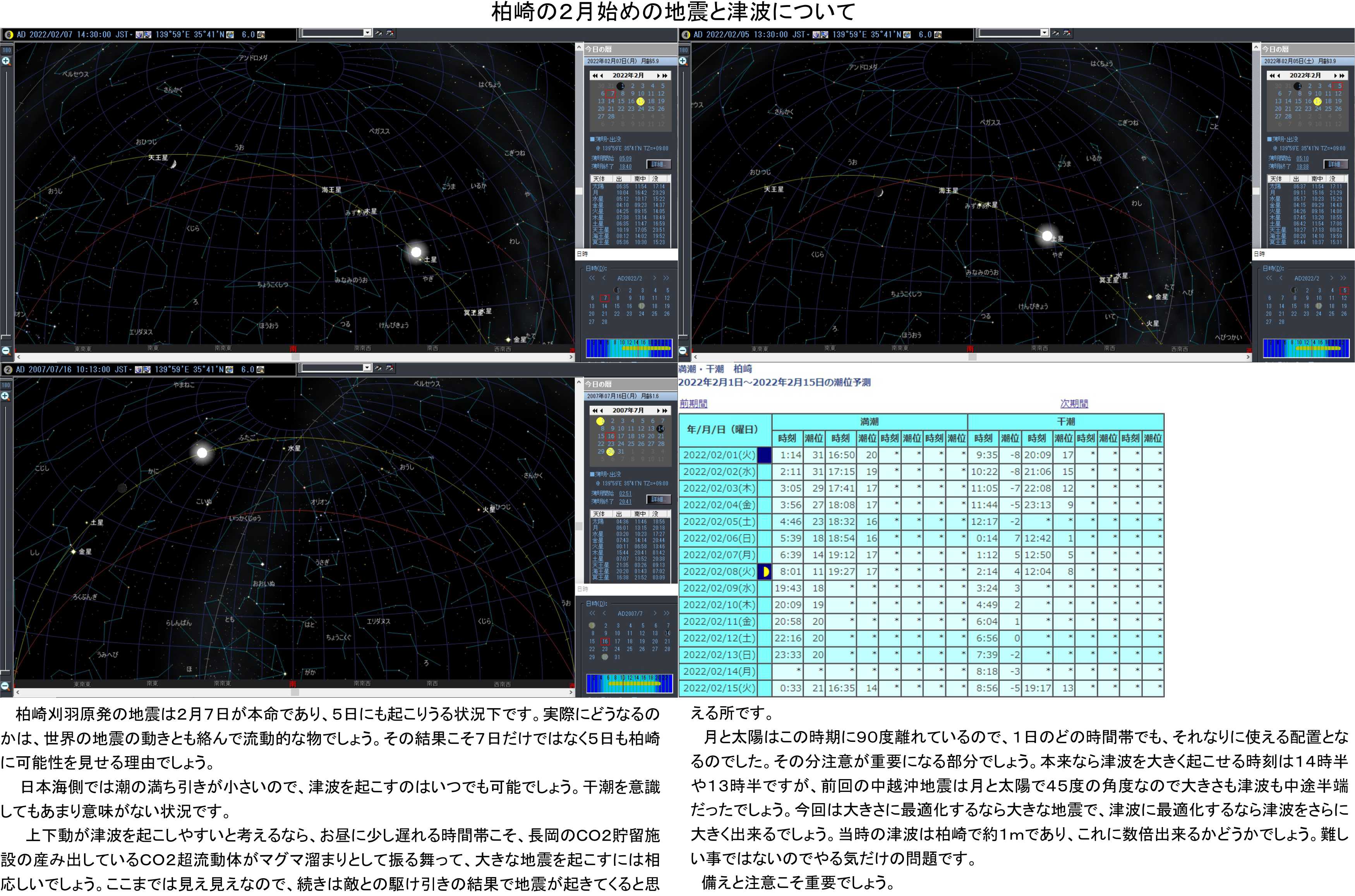Click window number 6 icon

(9, 34)
